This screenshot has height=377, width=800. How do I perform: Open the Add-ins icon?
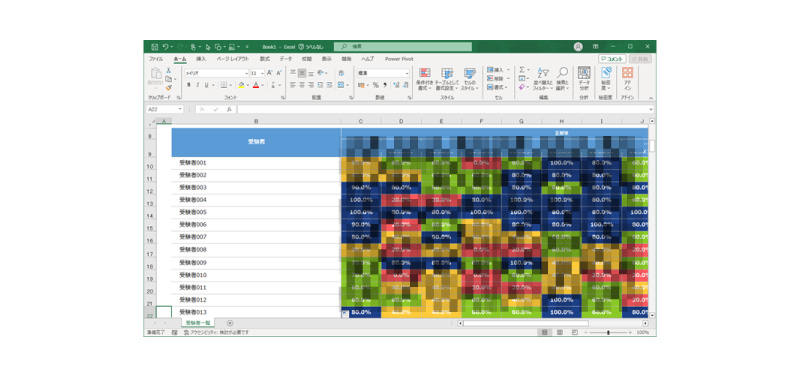tap(628, 79)
